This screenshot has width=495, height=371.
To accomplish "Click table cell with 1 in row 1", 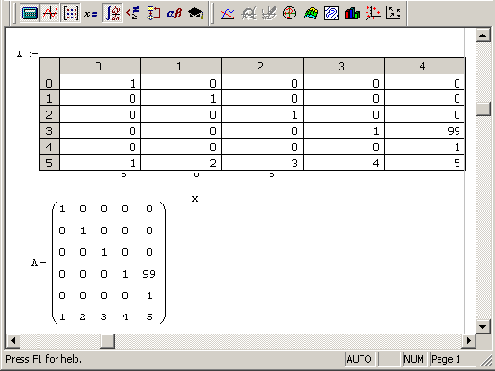I will 181,98.
